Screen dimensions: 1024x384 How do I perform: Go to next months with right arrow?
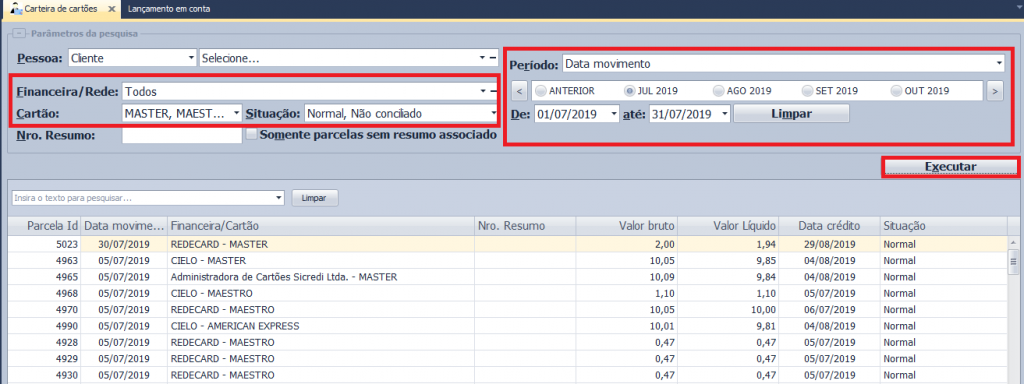coord(995,91)
